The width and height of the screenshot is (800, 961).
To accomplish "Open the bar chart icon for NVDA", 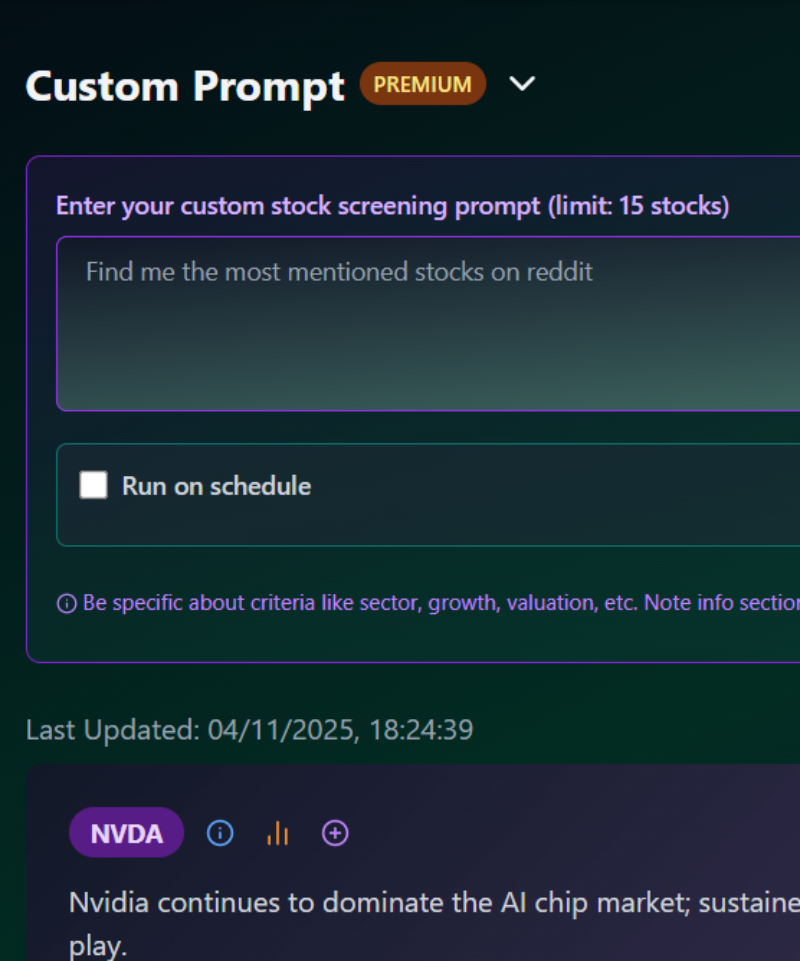I will [277, 833].
